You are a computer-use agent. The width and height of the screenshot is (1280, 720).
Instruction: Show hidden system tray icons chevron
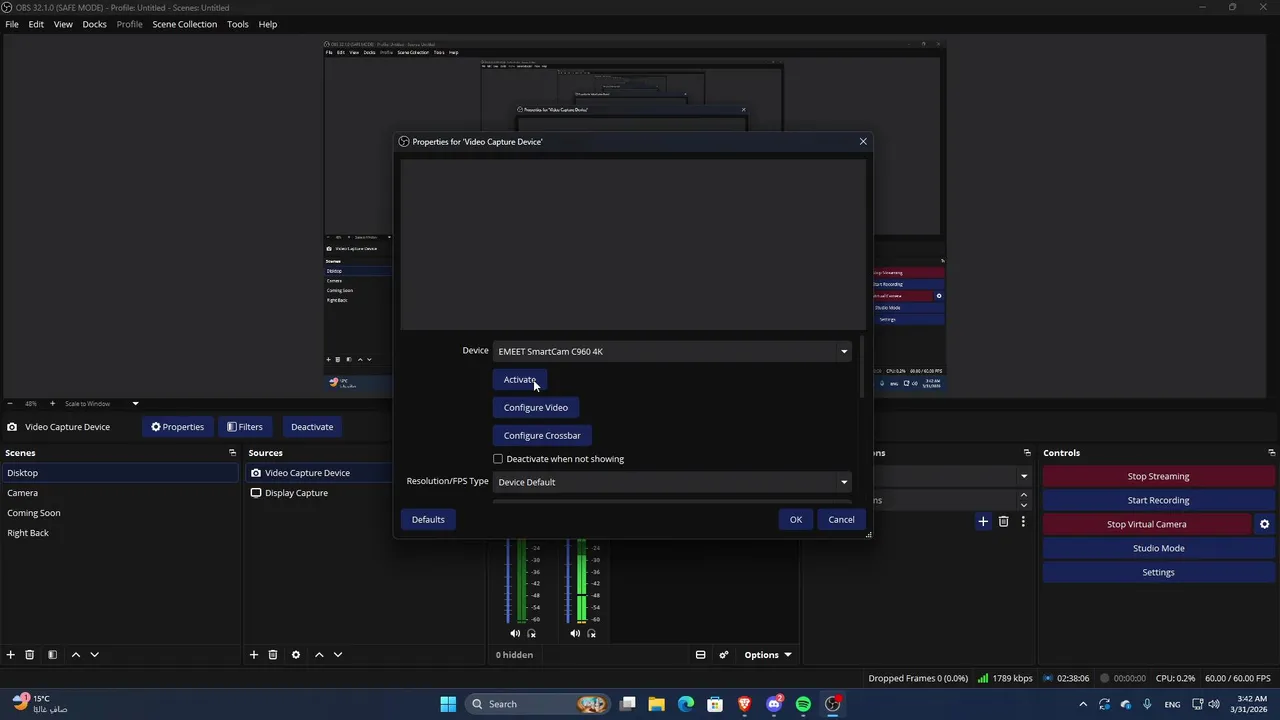click(1083, 704)
